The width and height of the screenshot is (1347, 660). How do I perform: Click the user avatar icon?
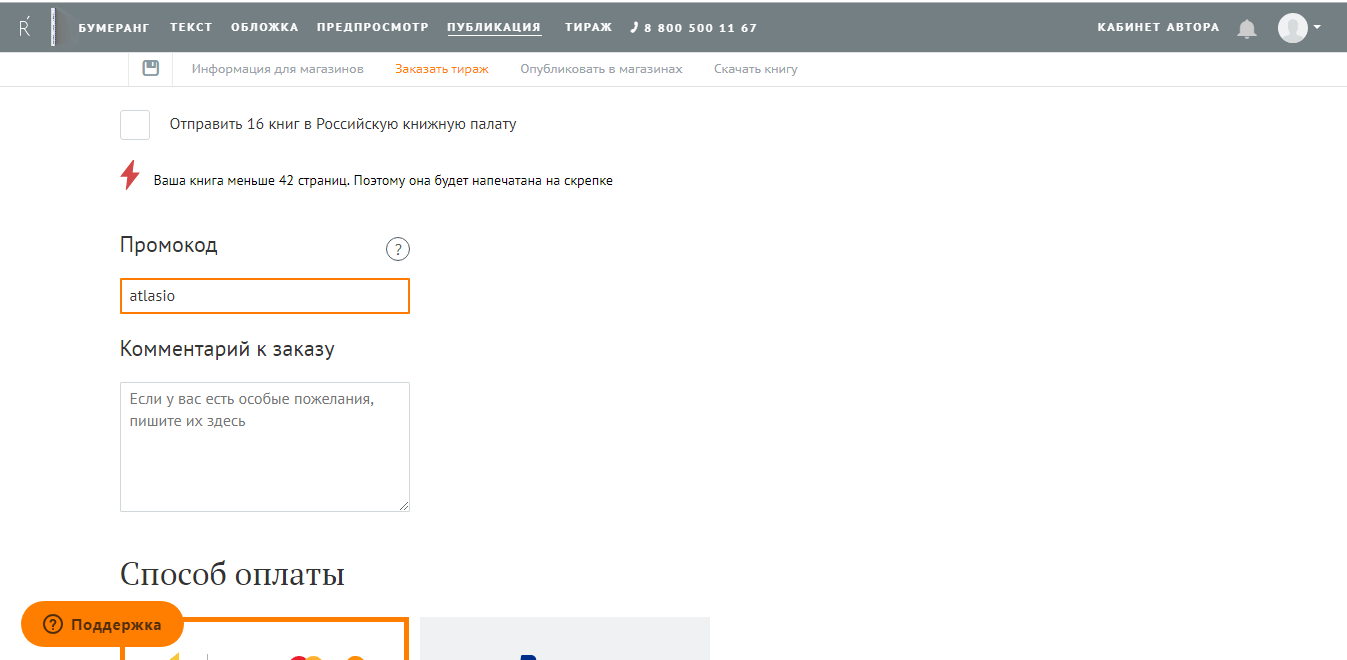click(x=1292, y=28)
